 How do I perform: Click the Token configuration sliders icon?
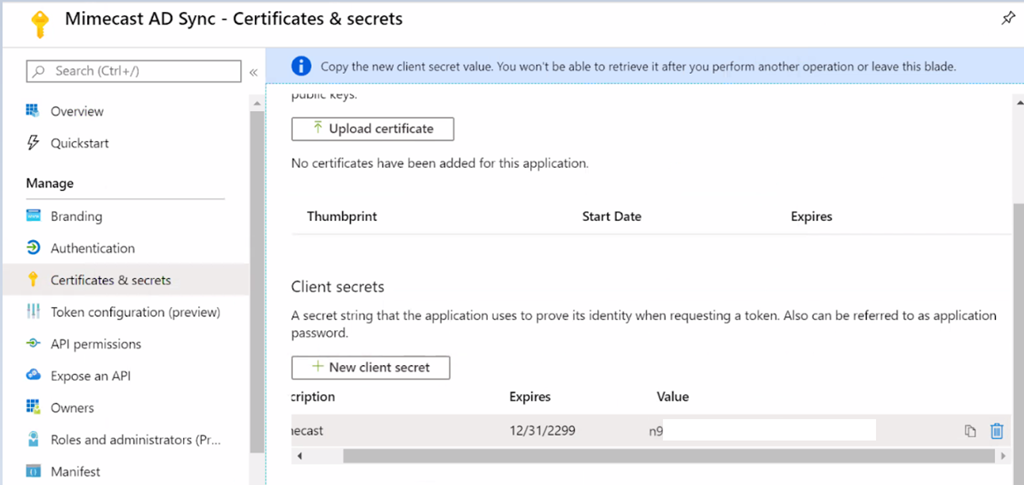pyautogui.click(x=33, y=312)
